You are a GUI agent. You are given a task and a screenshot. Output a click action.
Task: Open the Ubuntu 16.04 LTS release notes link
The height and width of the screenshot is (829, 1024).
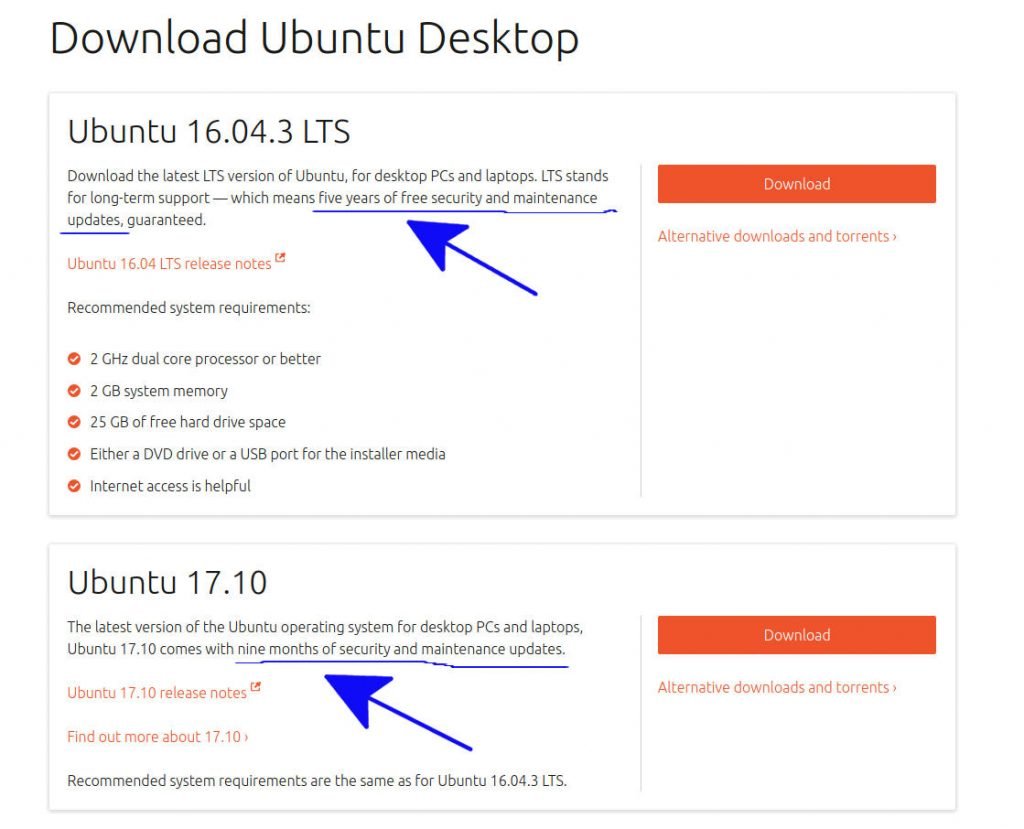coord(169,264)
